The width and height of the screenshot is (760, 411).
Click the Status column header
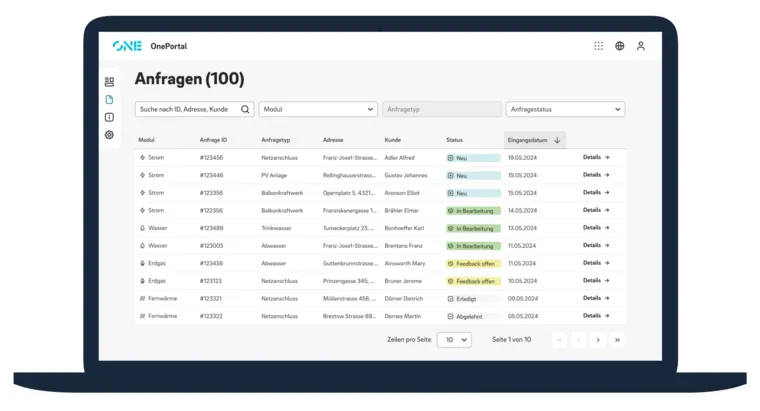[455, 140]
